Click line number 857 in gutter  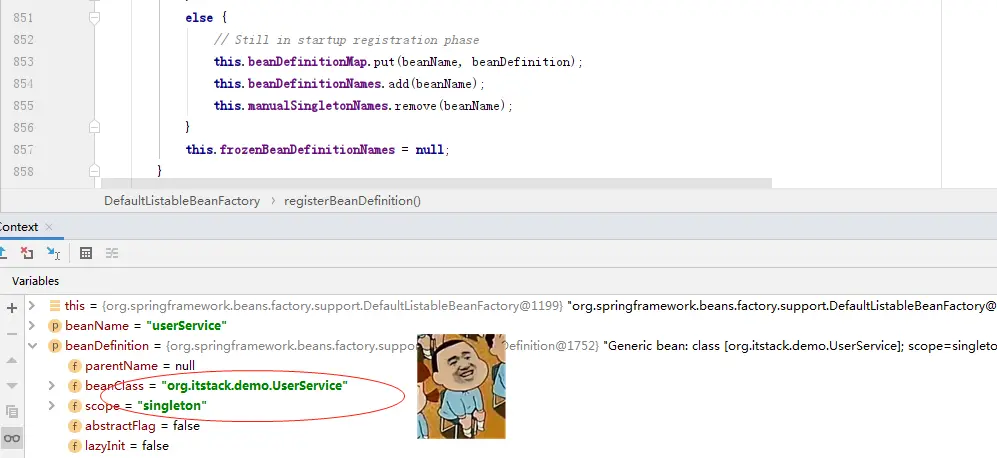(x=23, y=149)
